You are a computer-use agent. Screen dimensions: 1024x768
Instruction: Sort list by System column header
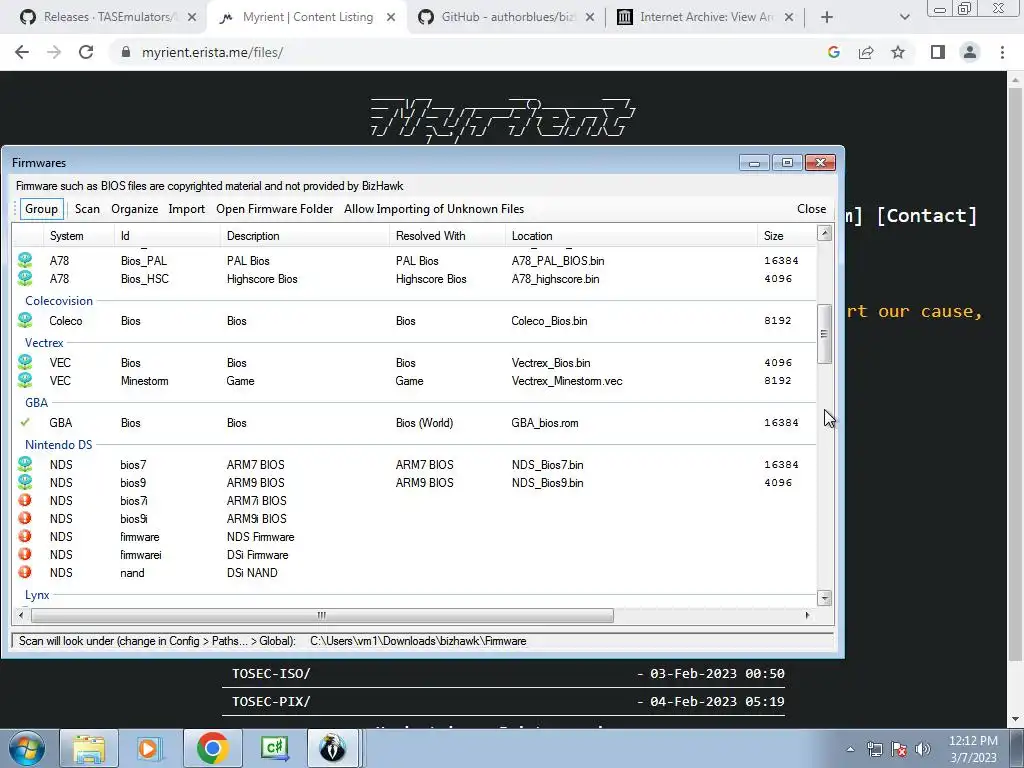click(x=79, y=236)
